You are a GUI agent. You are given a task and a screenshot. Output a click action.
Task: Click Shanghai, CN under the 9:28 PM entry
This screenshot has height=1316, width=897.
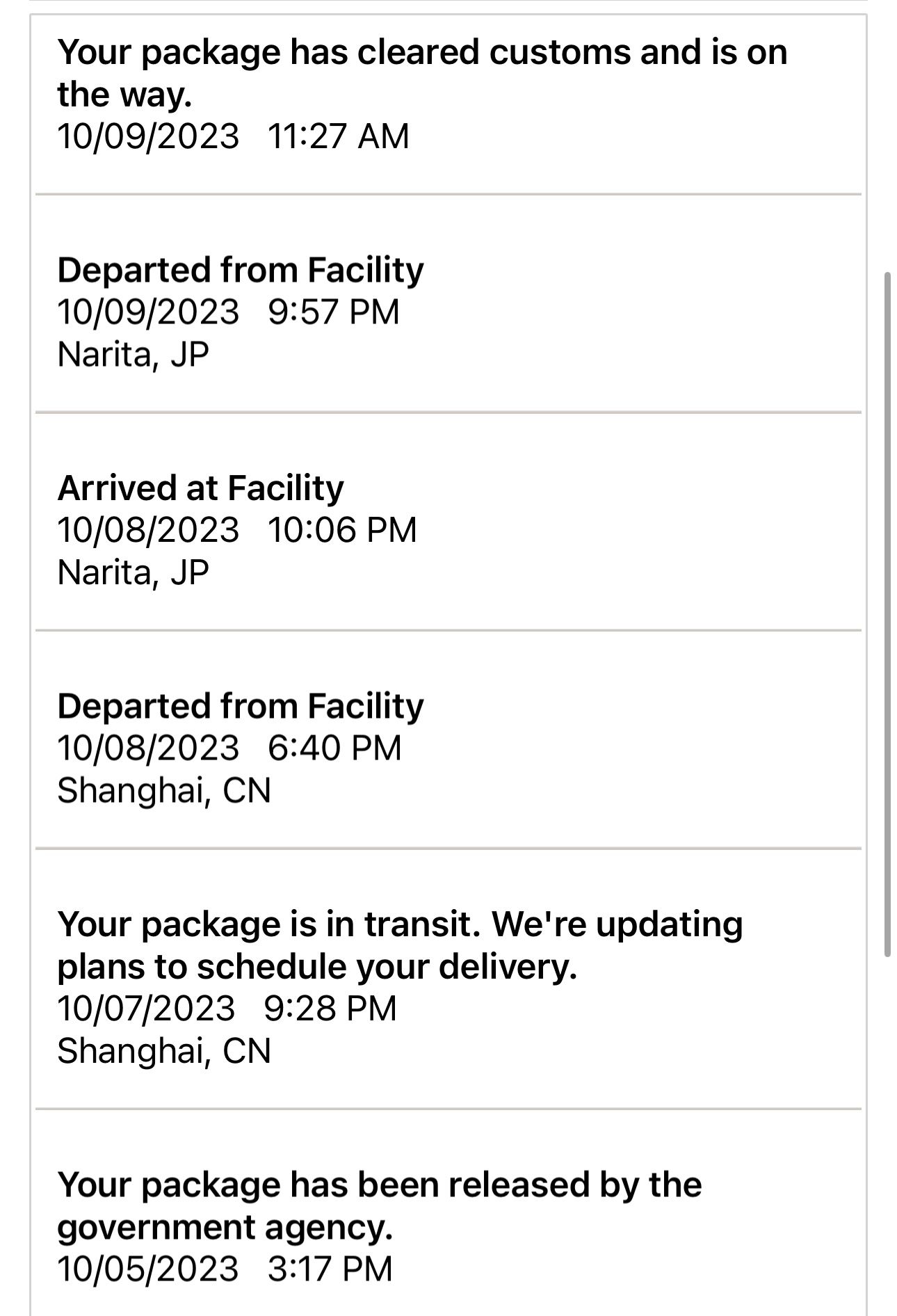164,1051
